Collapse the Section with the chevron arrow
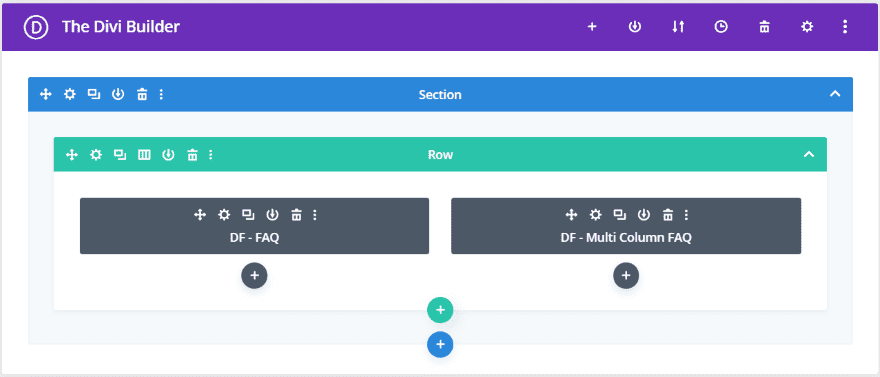This screenshot has height=377, width=880. pyautogui.click(x=835, y=94)
